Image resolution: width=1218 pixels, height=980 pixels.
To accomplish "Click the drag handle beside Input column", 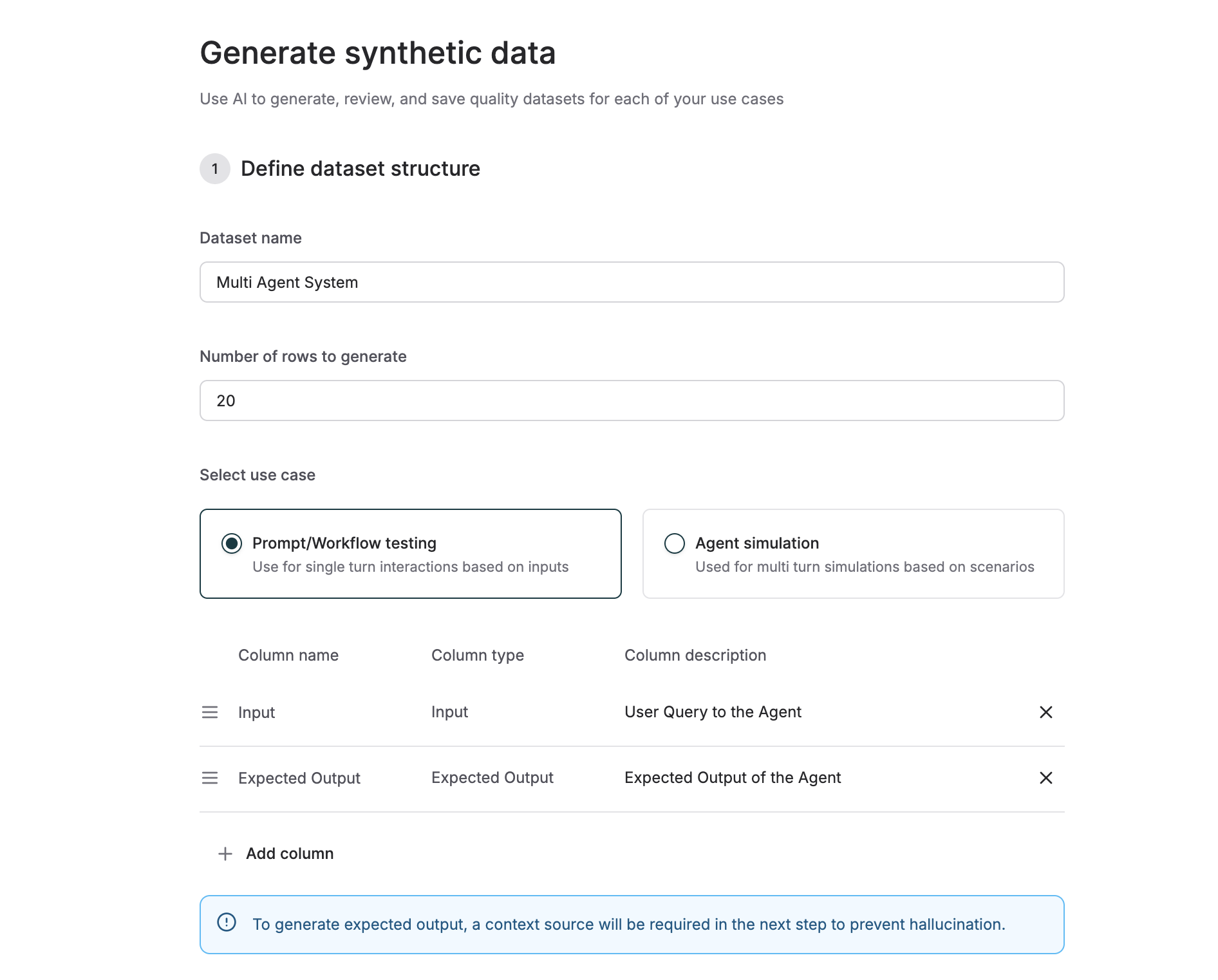I will point(210,712).
